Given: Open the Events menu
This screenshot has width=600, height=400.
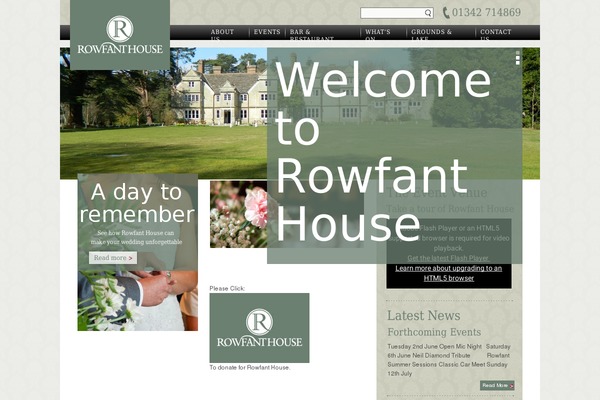Looking at the screenshot, I should (x=267, y=32).
